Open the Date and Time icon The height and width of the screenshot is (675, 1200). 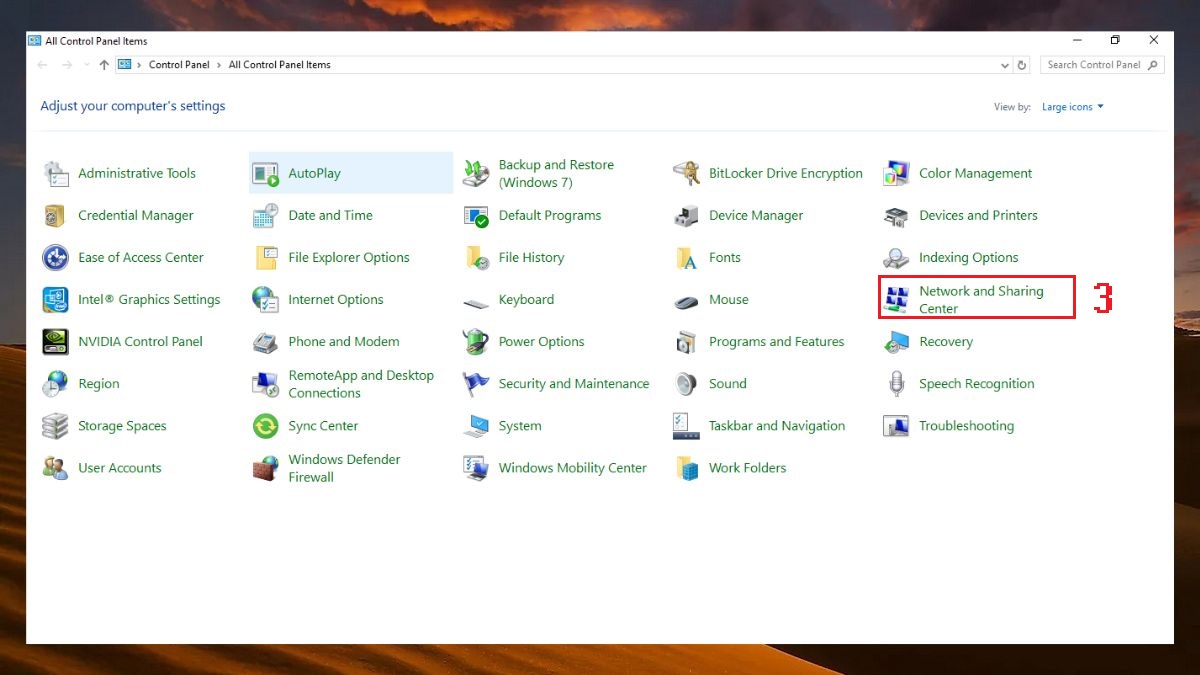point(266,215)
